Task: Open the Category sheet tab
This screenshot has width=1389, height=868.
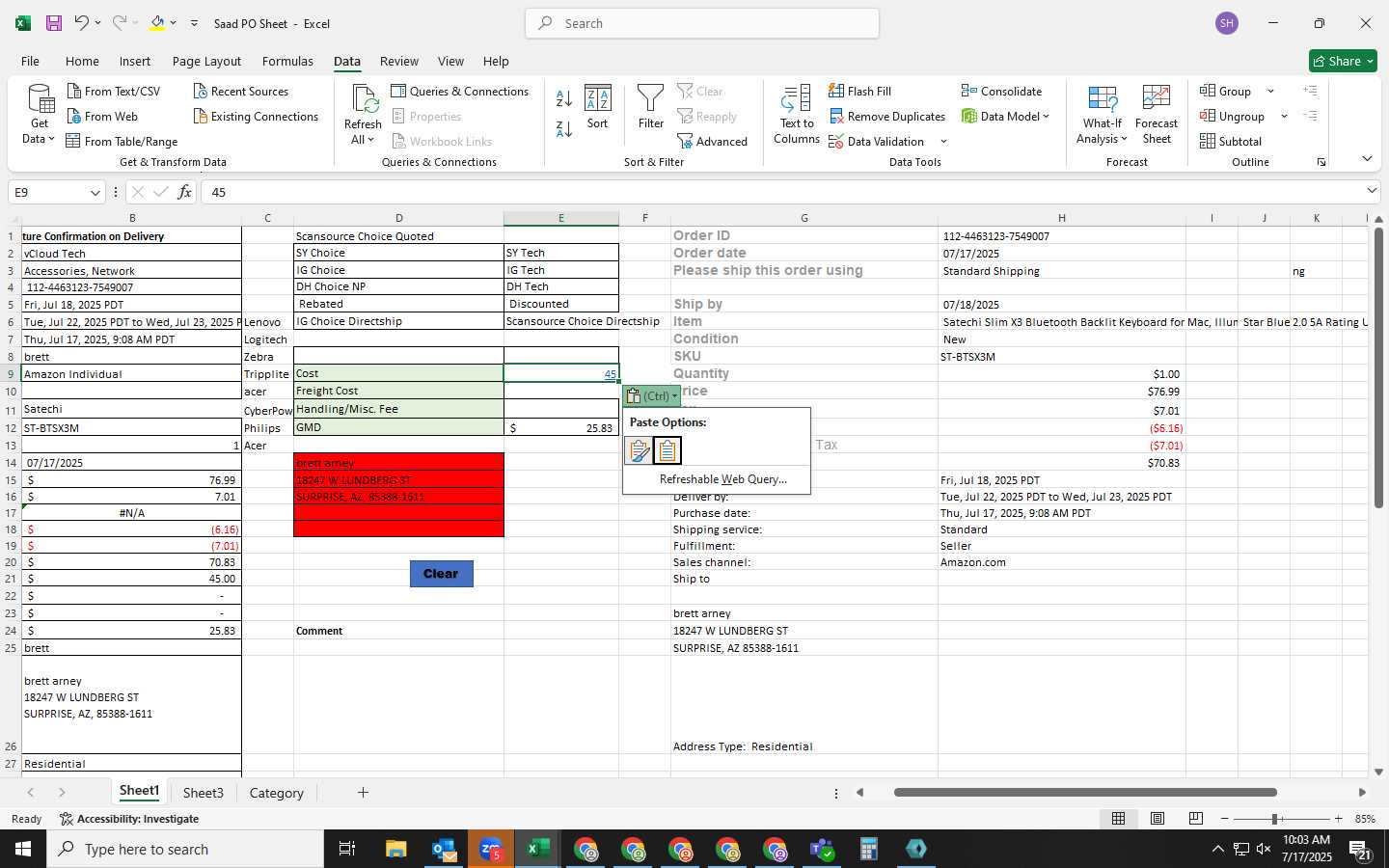Action: point(277,793)
